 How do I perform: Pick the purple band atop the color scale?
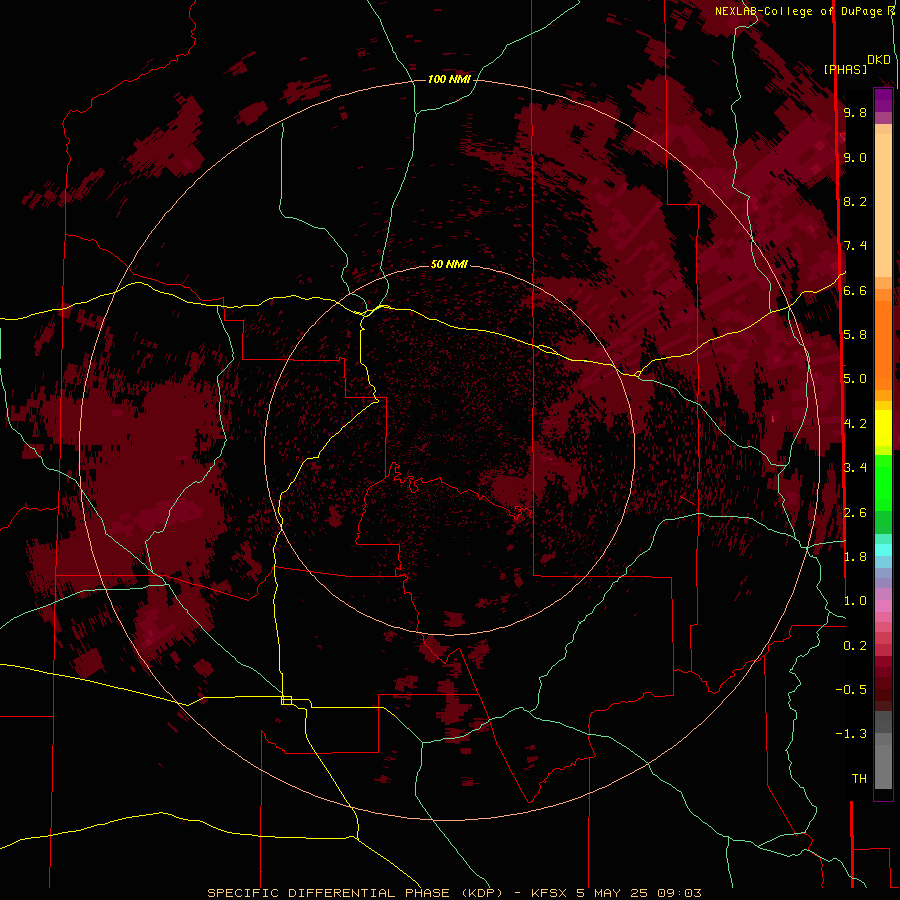(x=883, y=100)
